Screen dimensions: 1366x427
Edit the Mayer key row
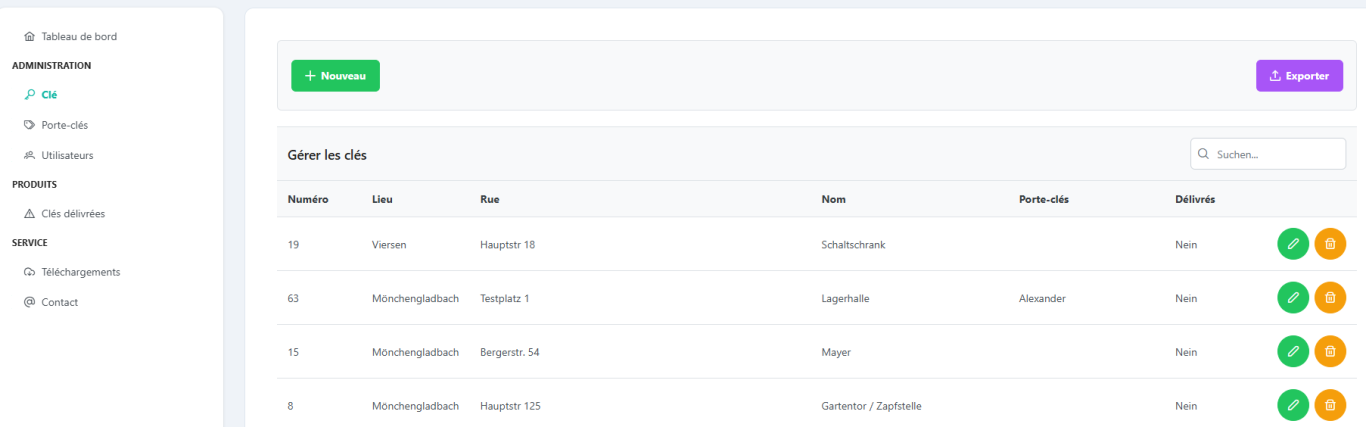click(1292, 352)
